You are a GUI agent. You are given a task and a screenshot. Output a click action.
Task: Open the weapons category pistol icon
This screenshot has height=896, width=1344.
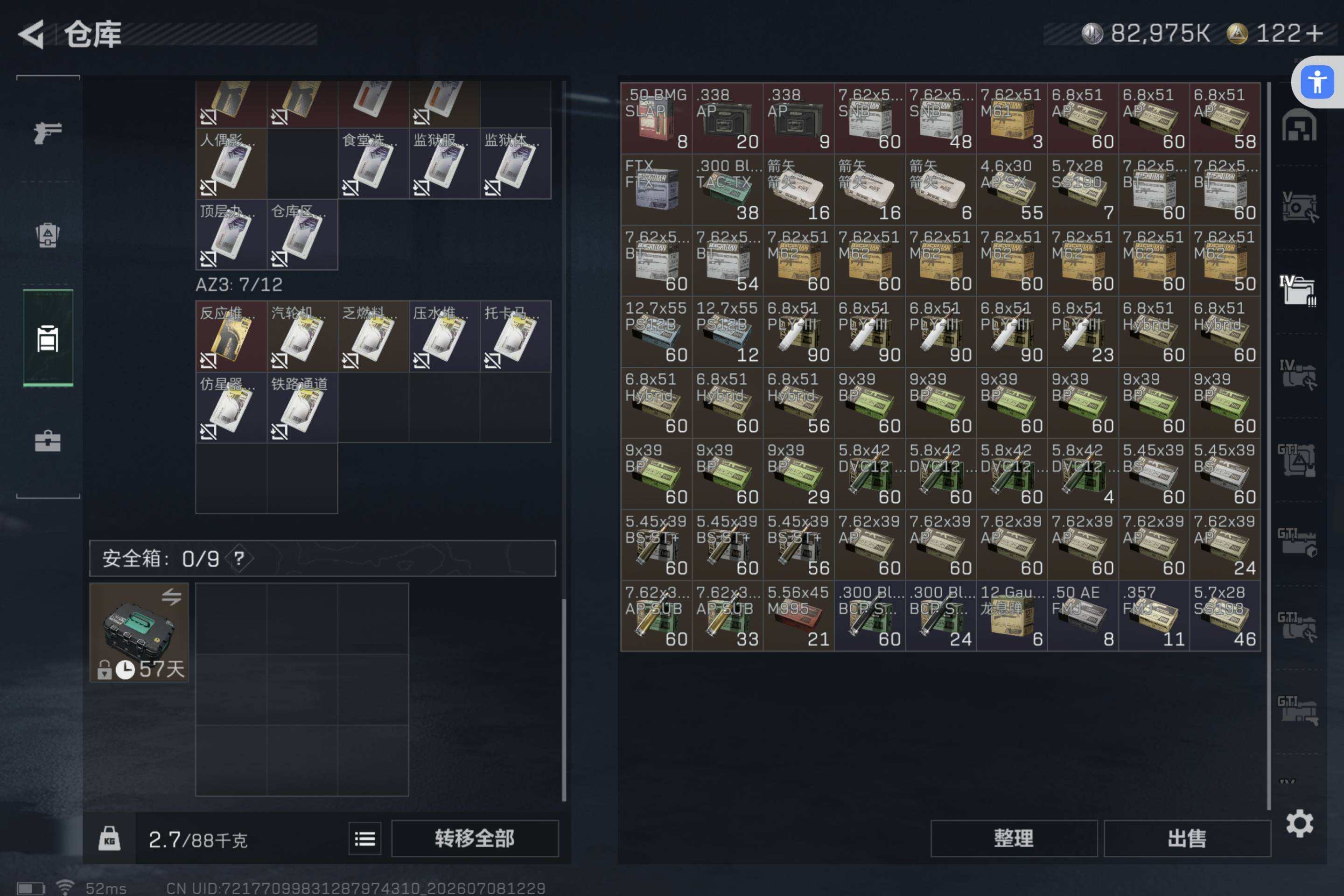pyautogui.click(x=48, y=133)
